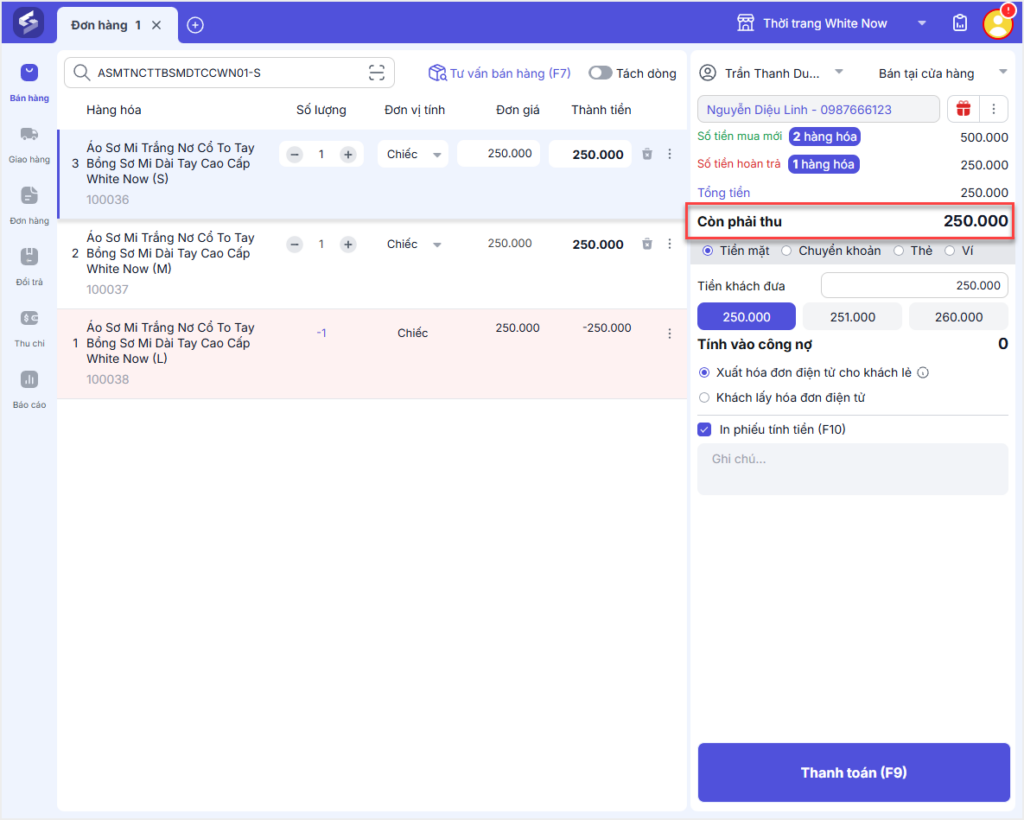This screenshot has width=1024, height=820.
Task: Click the Tổng tiền label
Action: coord(724,193)
